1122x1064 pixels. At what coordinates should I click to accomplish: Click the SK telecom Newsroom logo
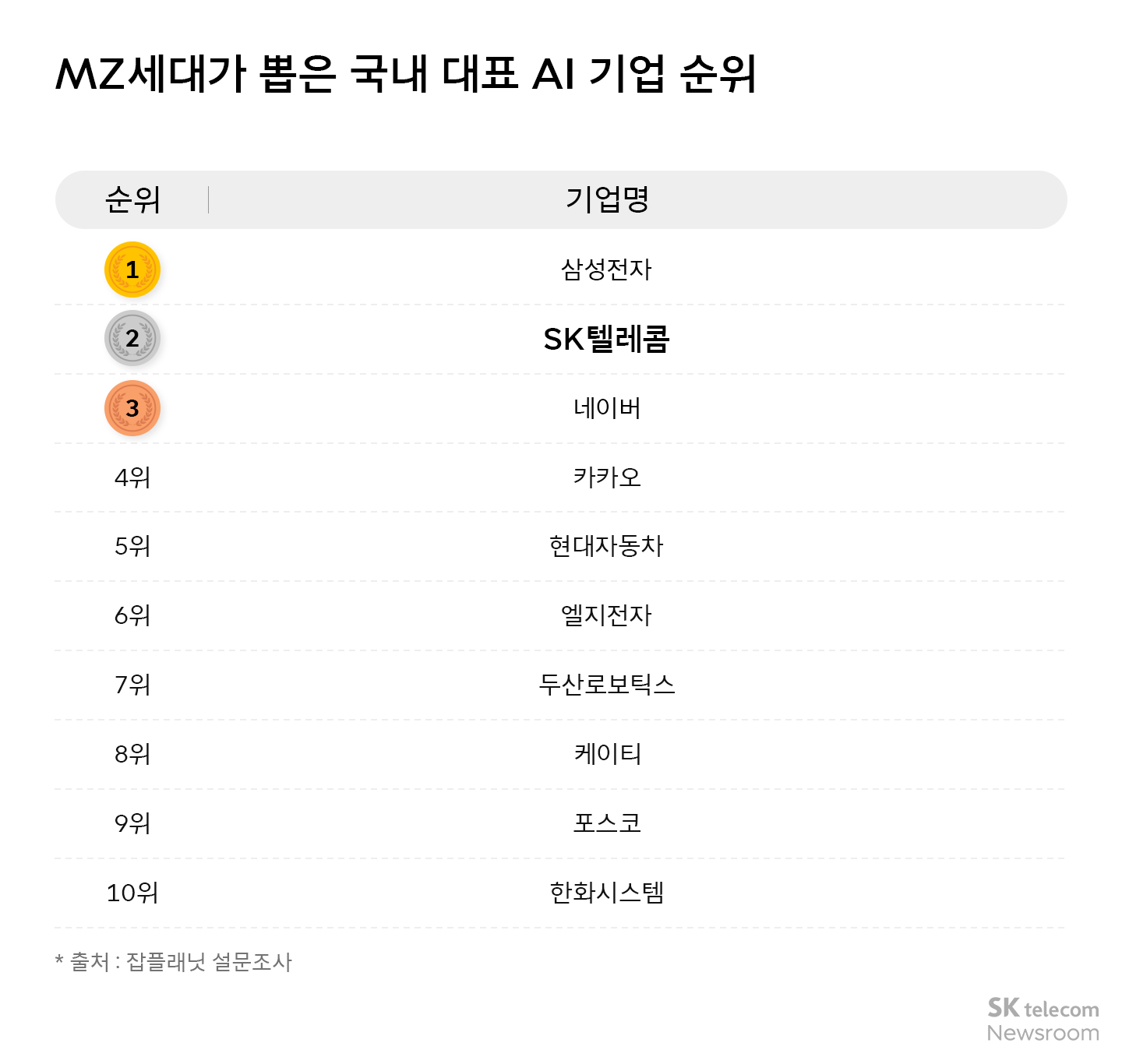[1043, 1020]
